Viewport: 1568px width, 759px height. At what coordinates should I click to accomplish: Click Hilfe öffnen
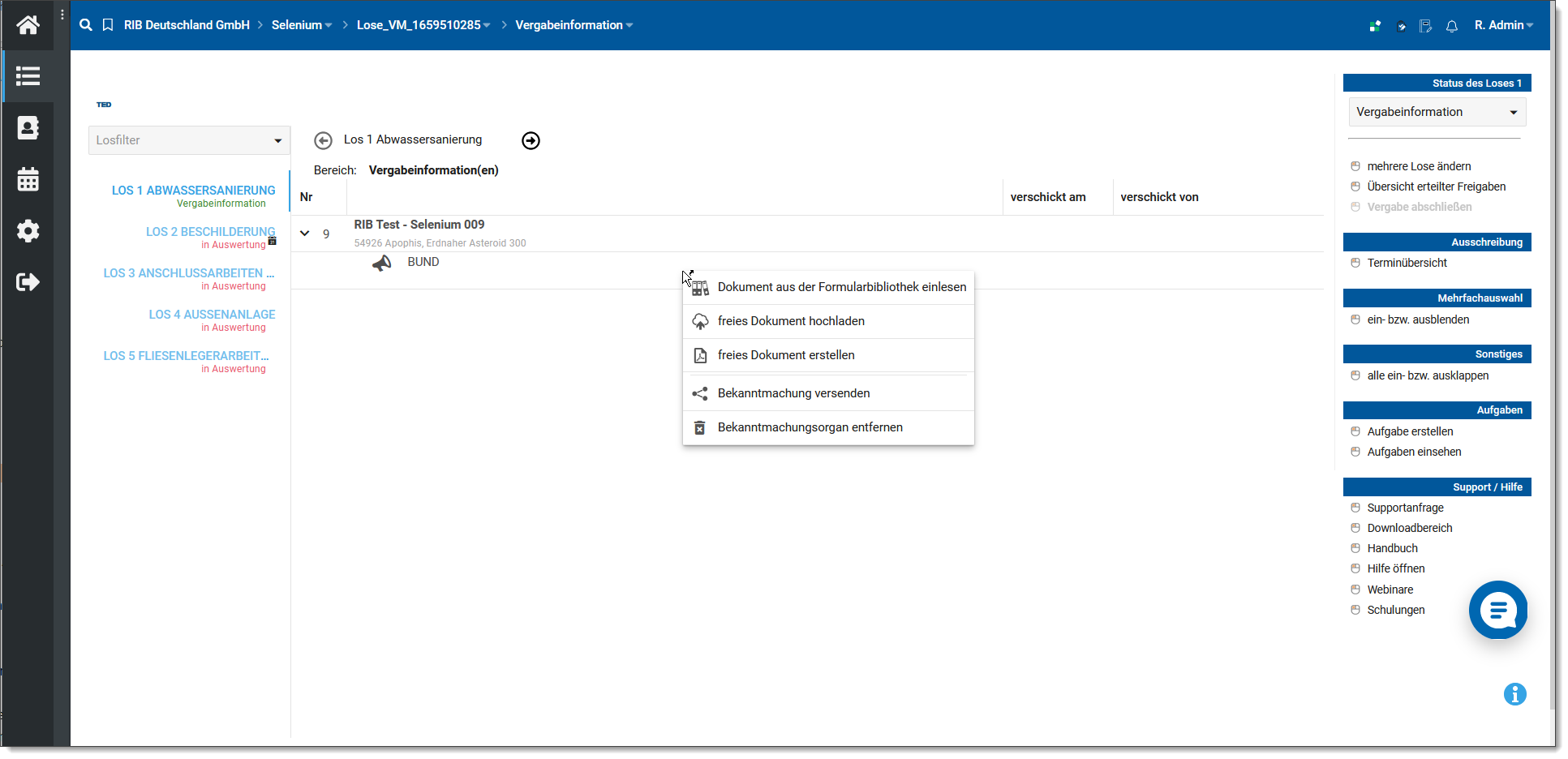point(1395,568)
